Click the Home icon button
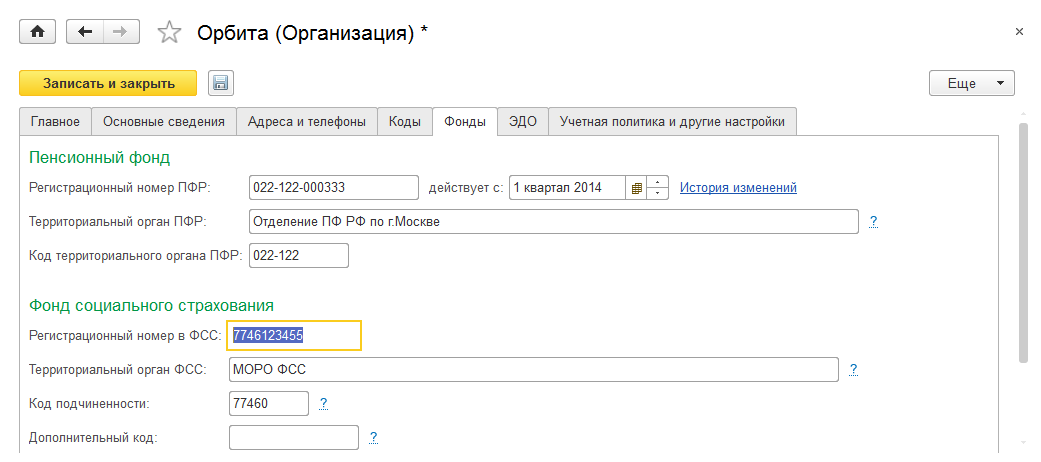1041x462 pixels. click(38, 32)
